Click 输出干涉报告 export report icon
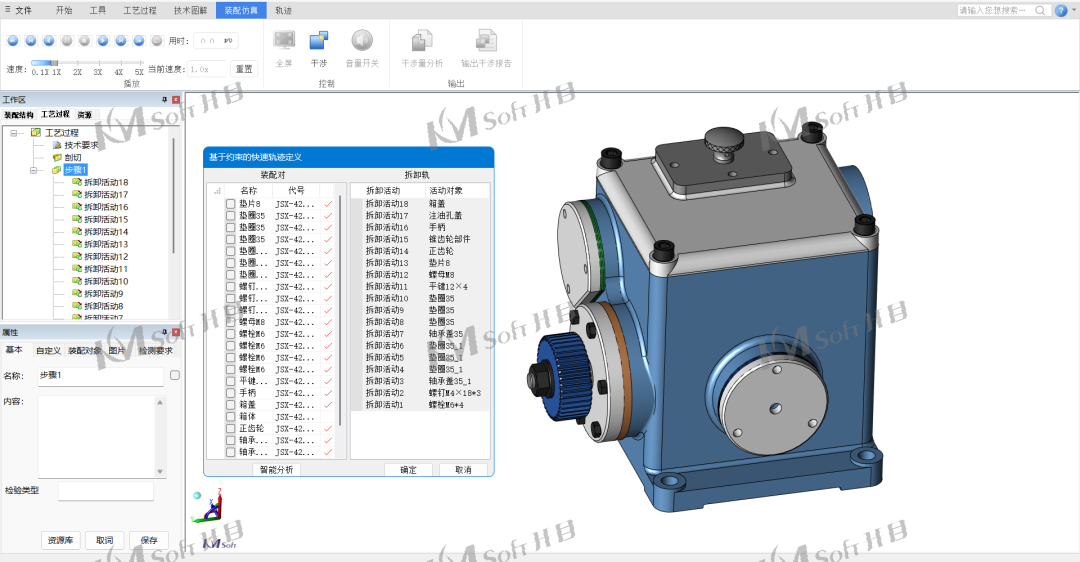The width and height of the screenshot is (1080, 562). click(x=486, y=41)
